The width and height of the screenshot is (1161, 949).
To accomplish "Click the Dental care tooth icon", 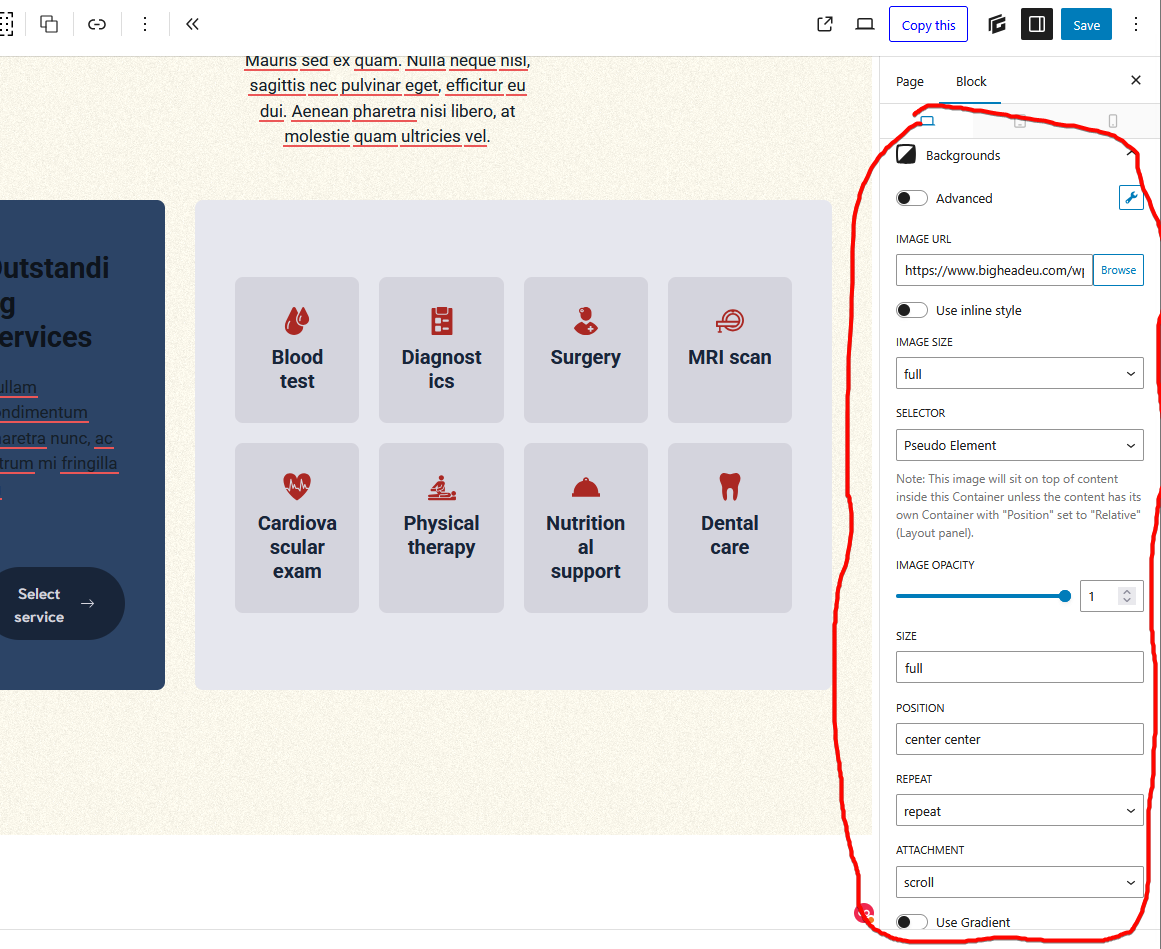I will [x=730, y=487].
